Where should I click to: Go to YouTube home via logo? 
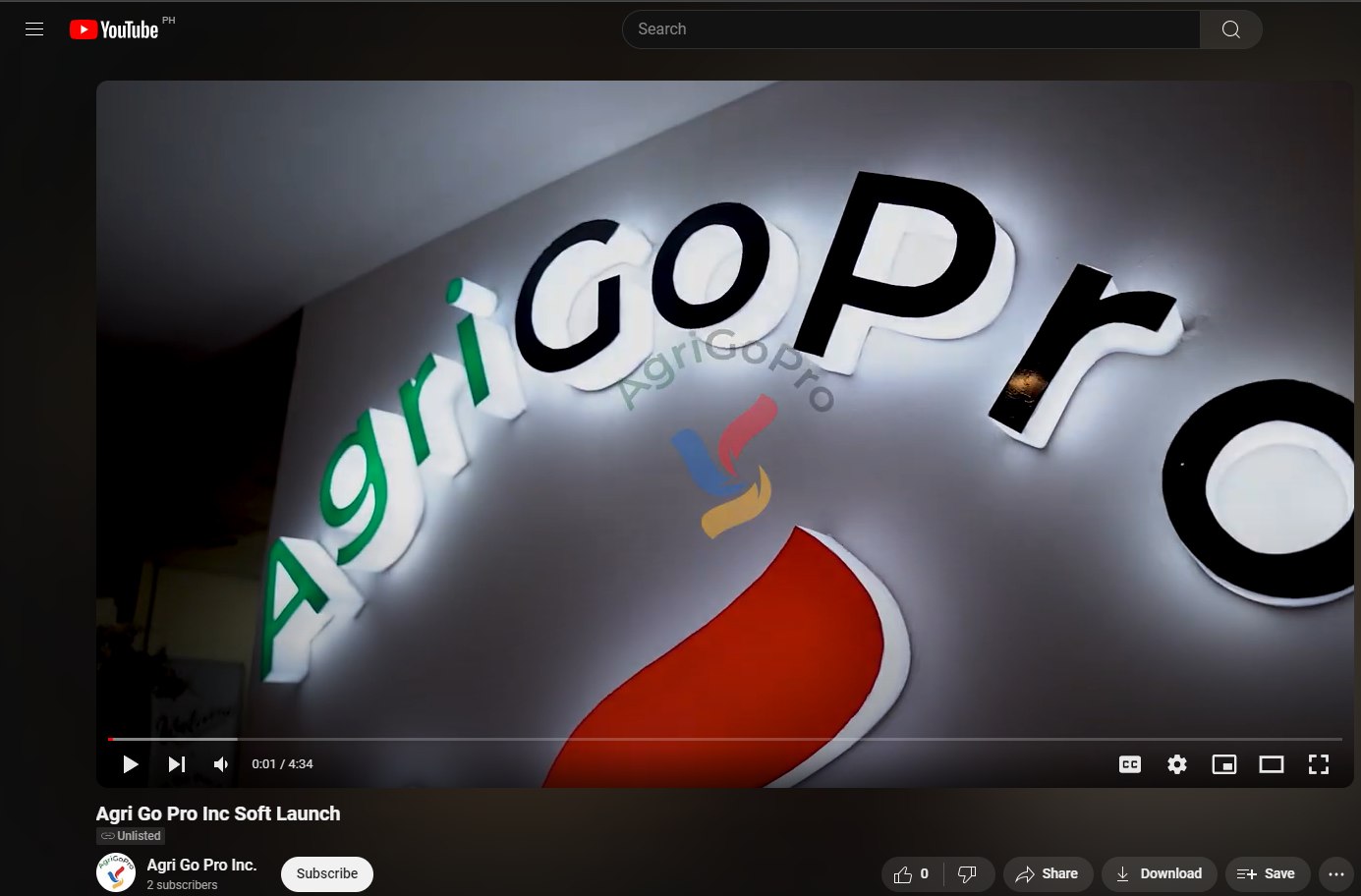[114, 29]
